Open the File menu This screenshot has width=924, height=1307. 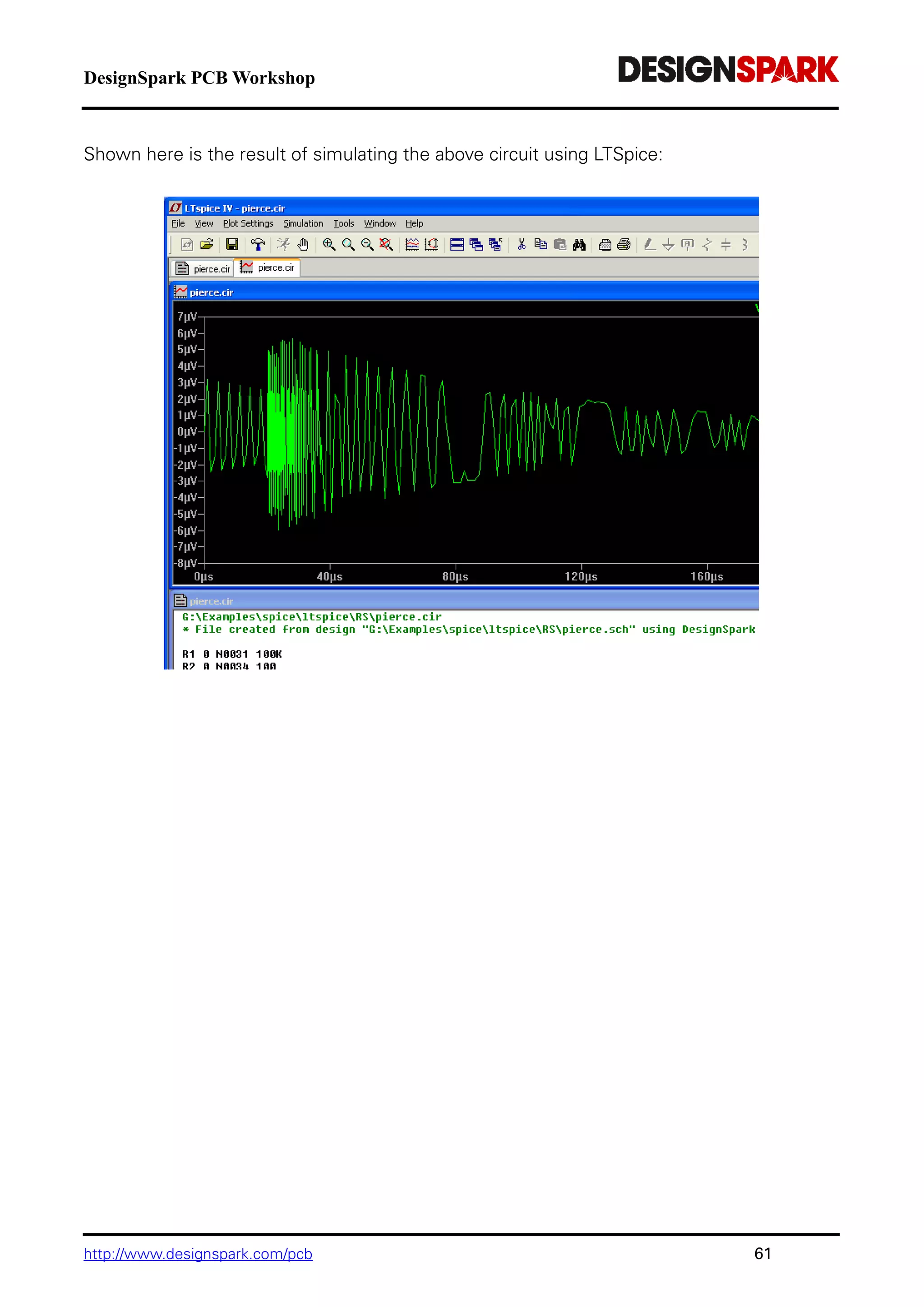pyautogui.click(x=178, y=224)
